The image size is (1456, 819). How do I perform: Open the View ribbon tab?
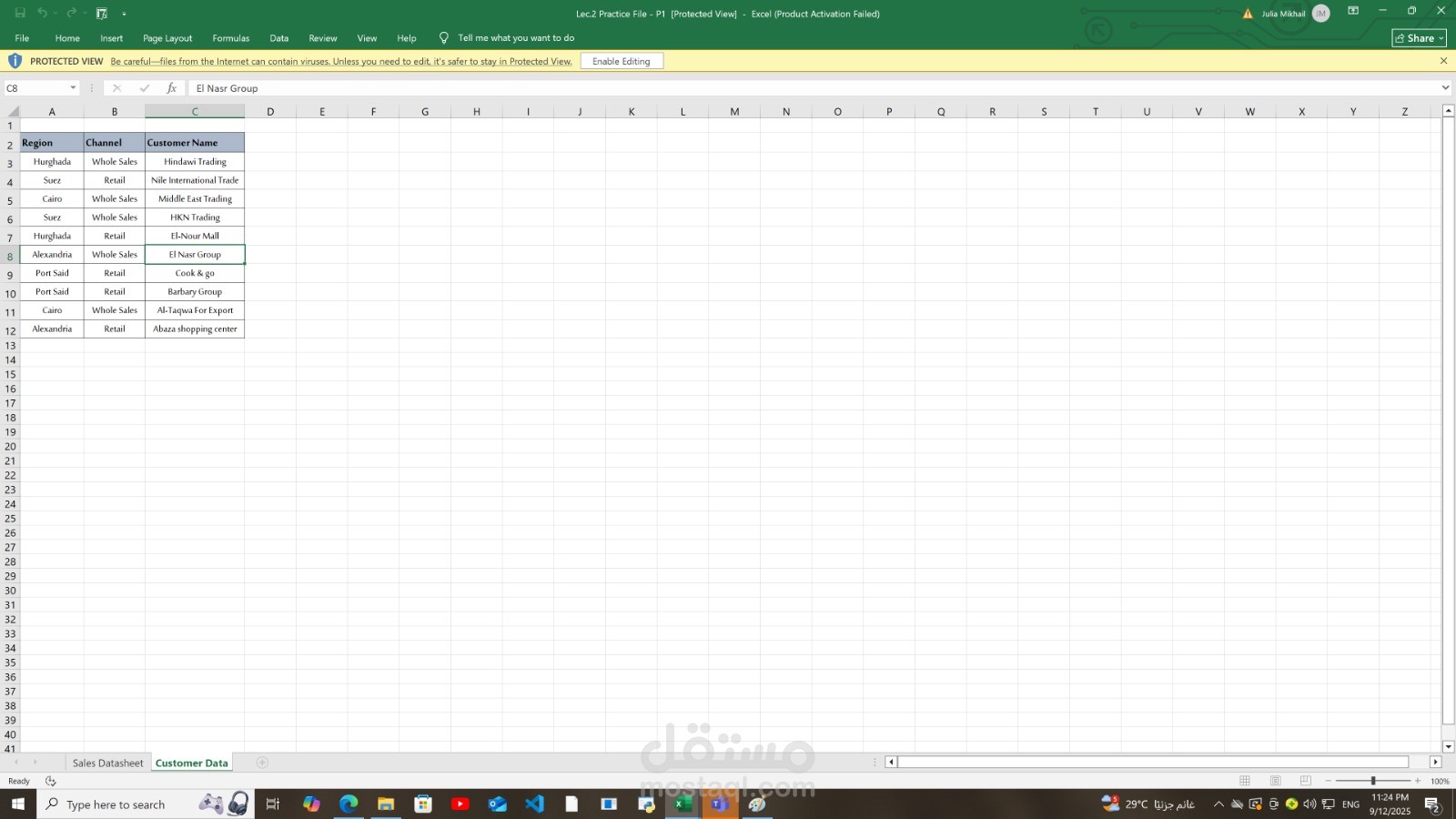point(367,38)
